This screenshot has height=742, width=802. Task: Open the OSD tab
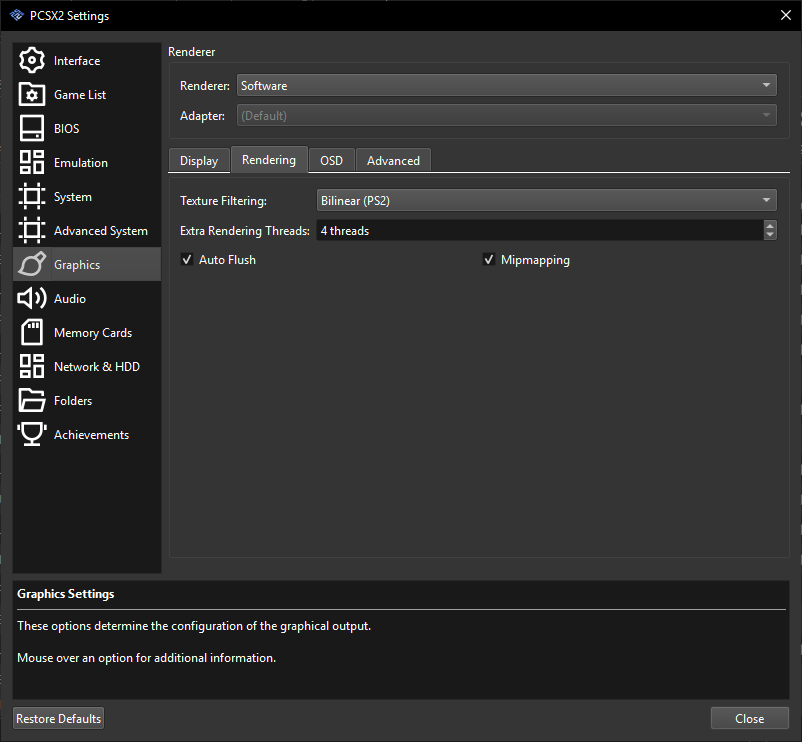(331, 160)
